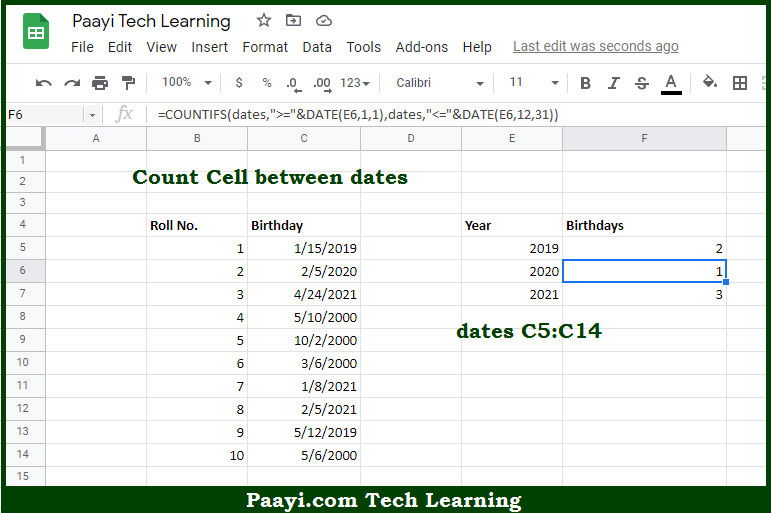Select the 'Birthdays' header cell
The image size is (771, 513).
pos(644,225)
